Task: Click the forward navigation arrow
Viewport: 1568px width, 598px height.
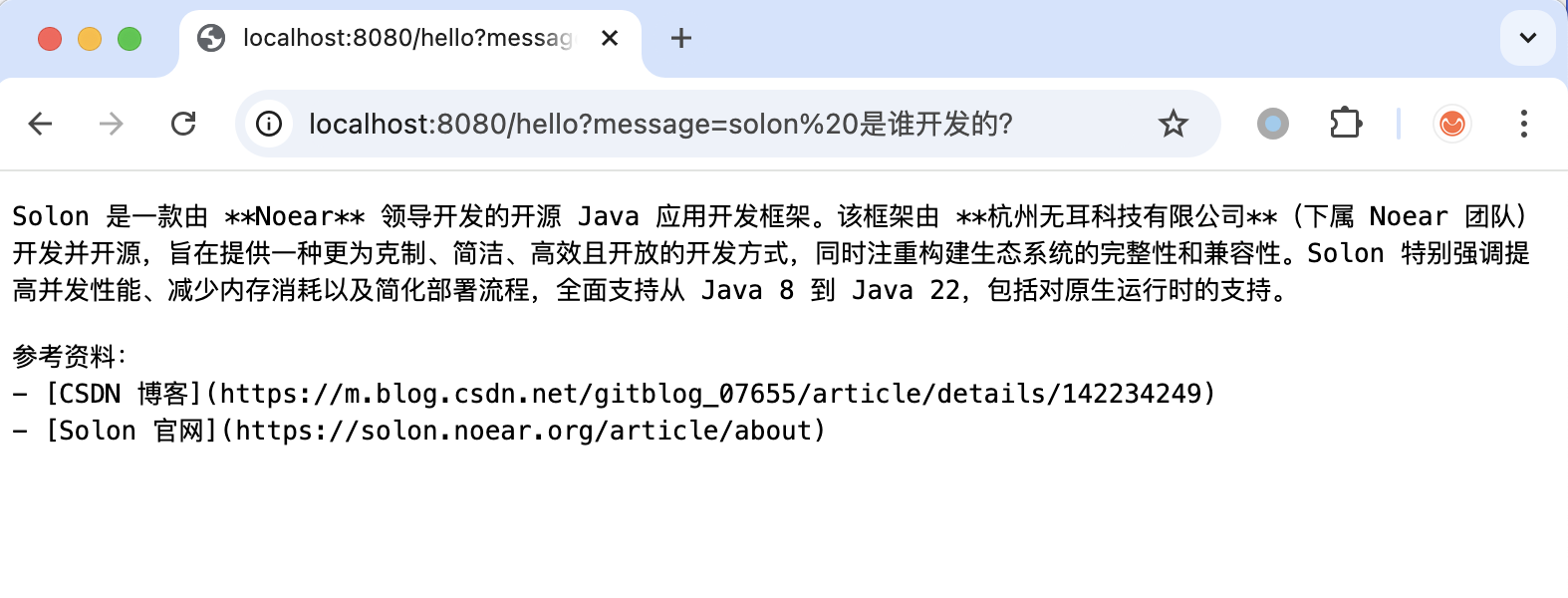Action: pos(111,124)
